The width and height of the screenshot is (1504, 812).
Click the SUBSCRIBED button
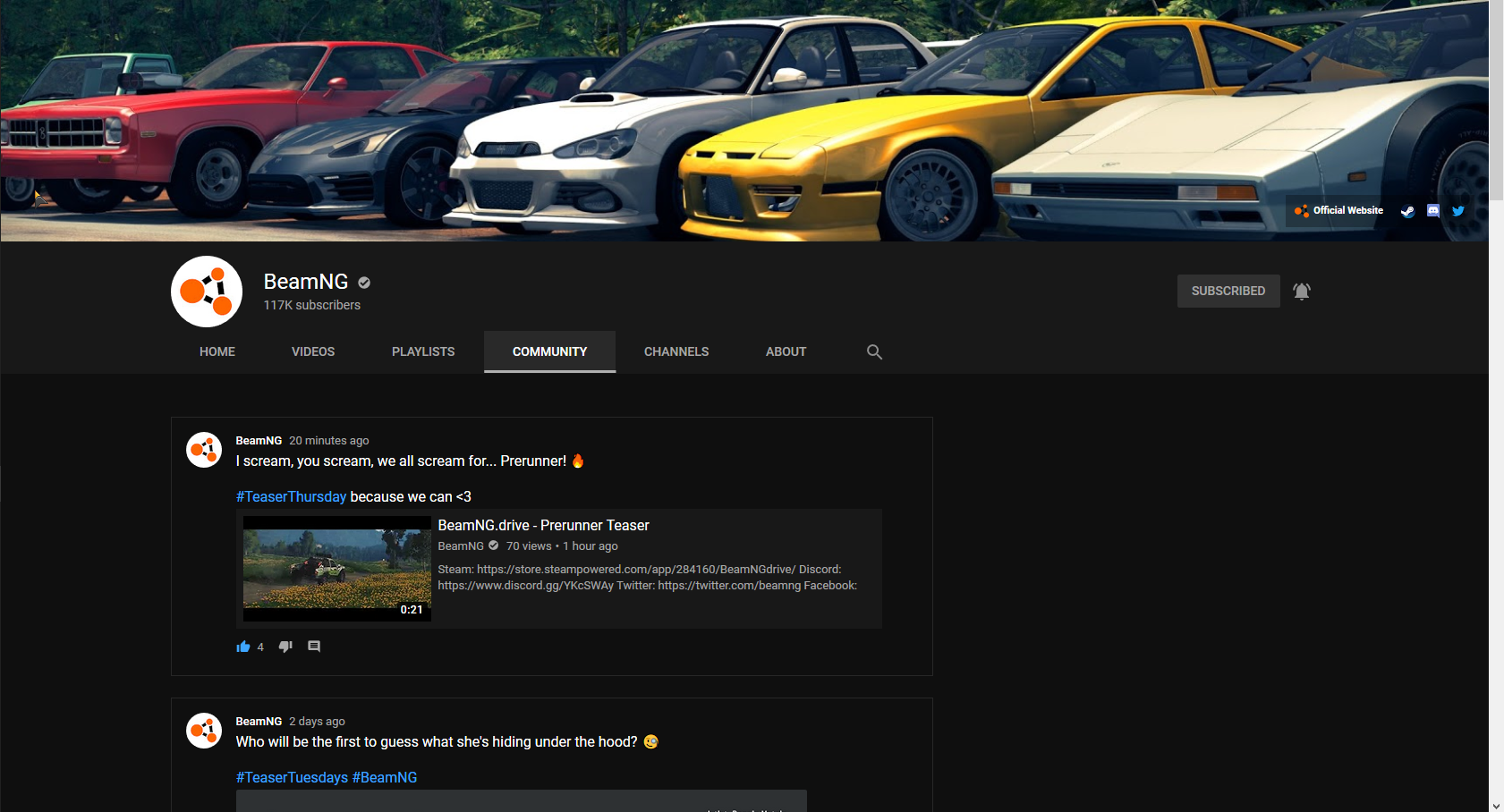(1228, 291)
